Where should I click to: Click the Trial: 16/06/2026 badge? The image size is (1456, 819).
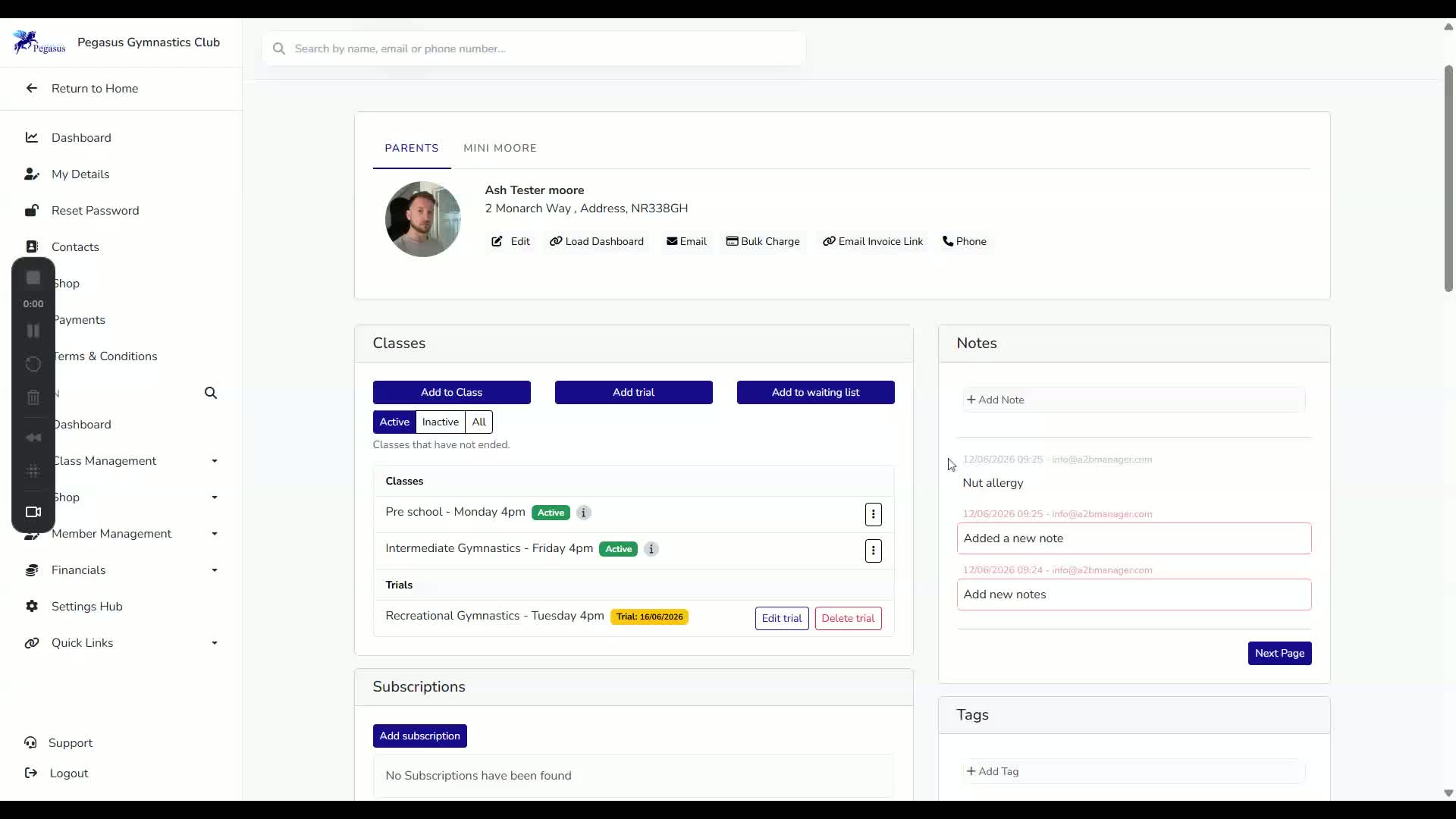click(649, 617)
